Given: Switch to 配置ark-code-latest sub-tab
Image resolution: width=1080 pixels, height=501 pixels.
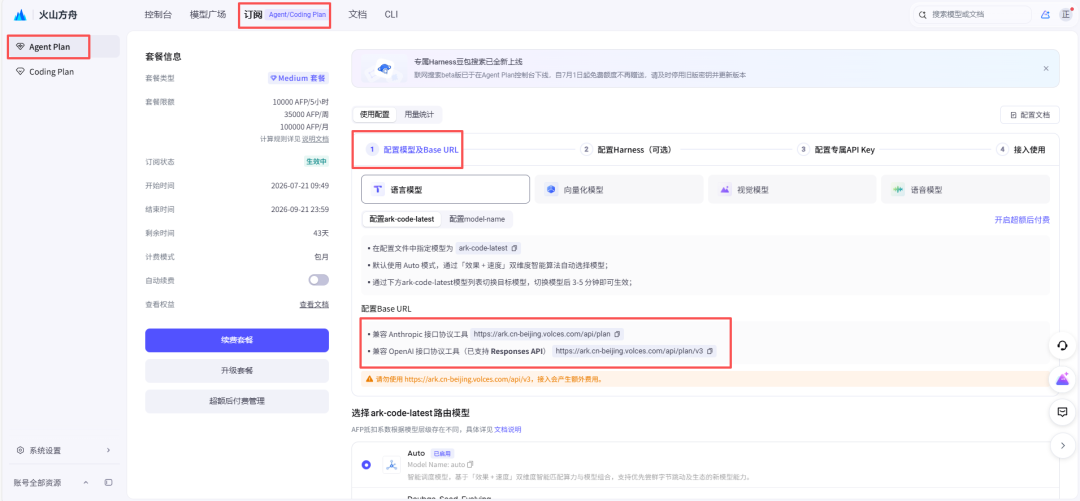Looking at the screenshot, I should pyautogui.click(x=402, y=219).
